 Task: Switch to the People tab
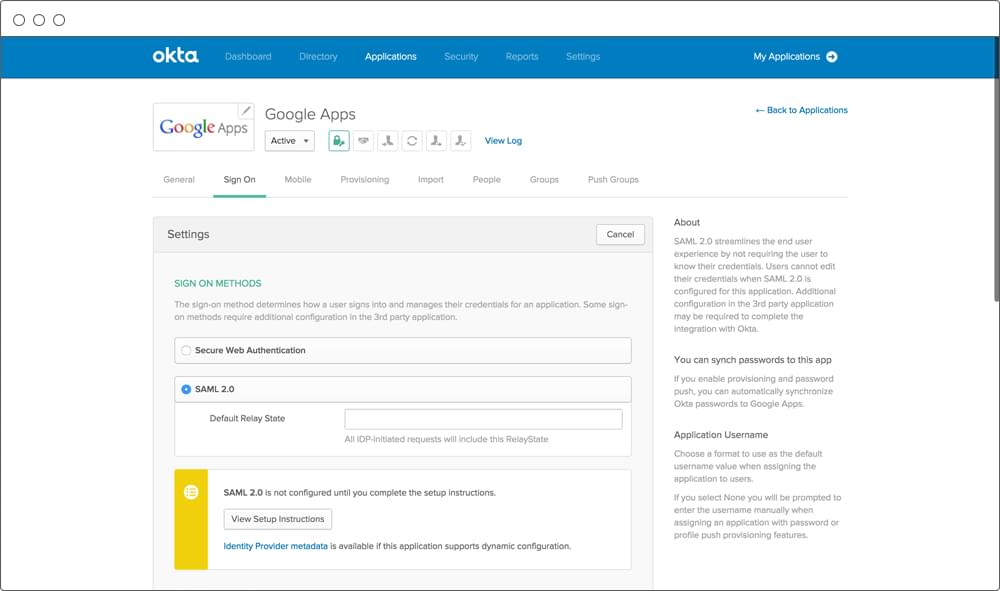point(487,180)
